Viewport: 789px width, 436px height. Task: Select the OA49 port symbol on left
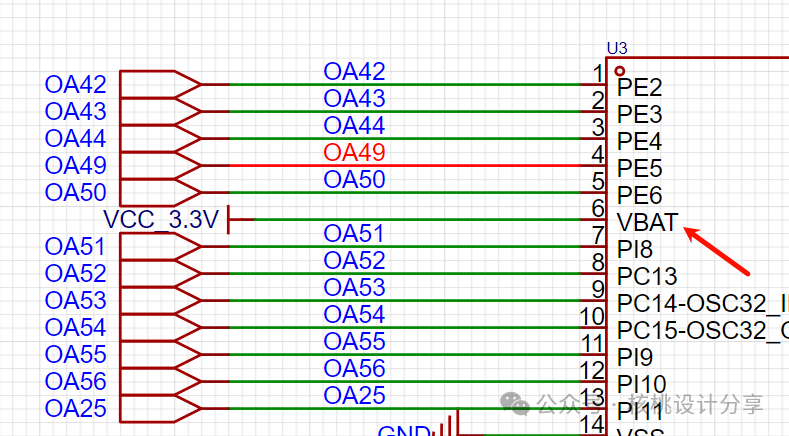click(160, 165)
